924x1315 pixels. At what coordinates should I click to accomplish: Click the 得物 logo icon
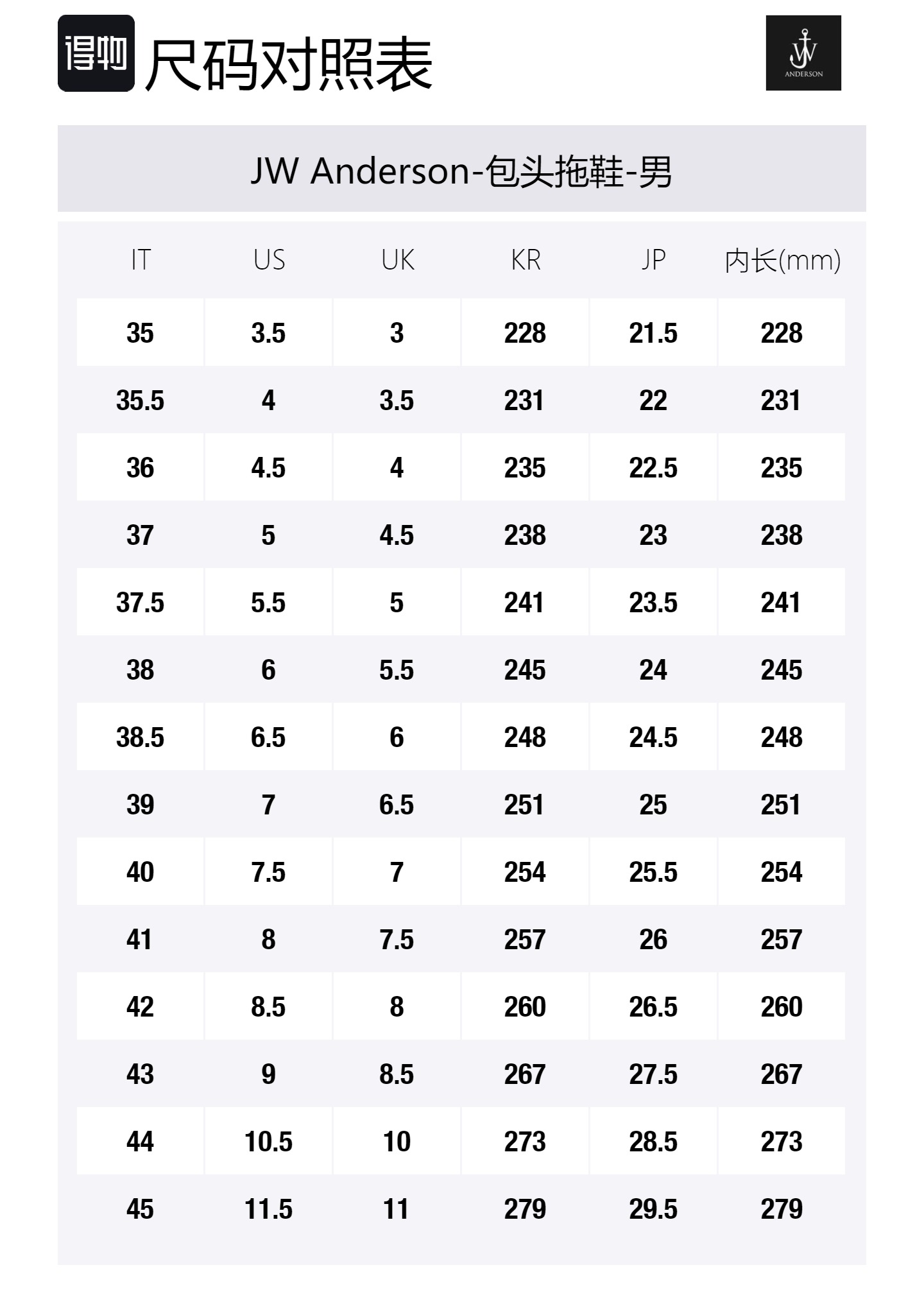coord(96,53)
